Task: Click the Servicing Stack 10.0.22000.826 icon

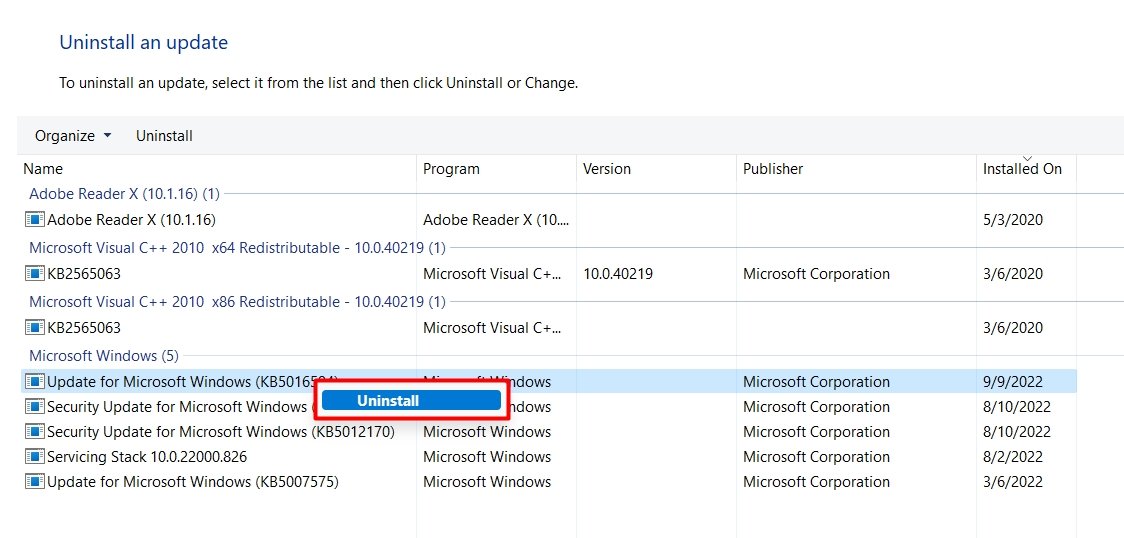Action: click(34, 457)
